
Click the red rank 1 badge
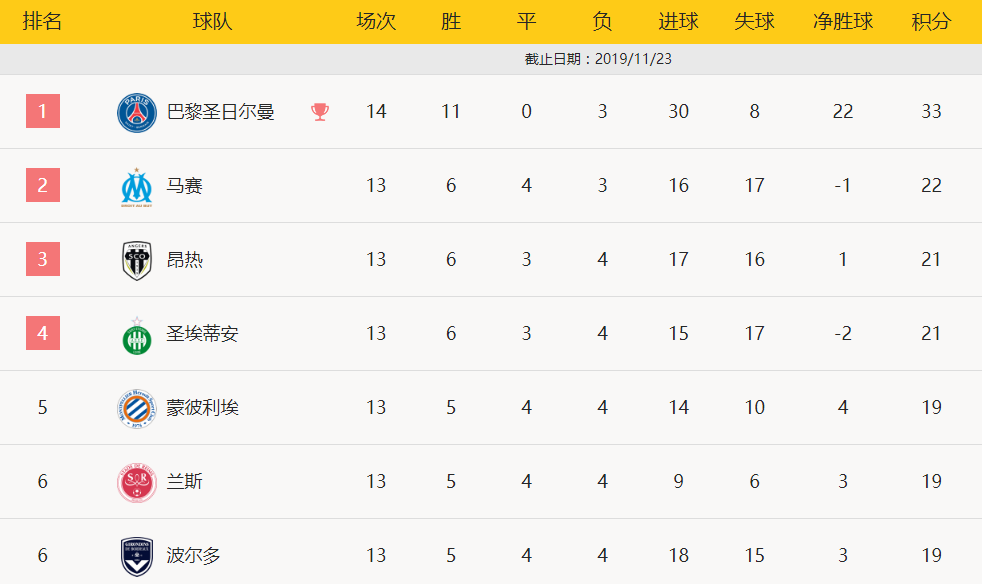click(43, 111)
